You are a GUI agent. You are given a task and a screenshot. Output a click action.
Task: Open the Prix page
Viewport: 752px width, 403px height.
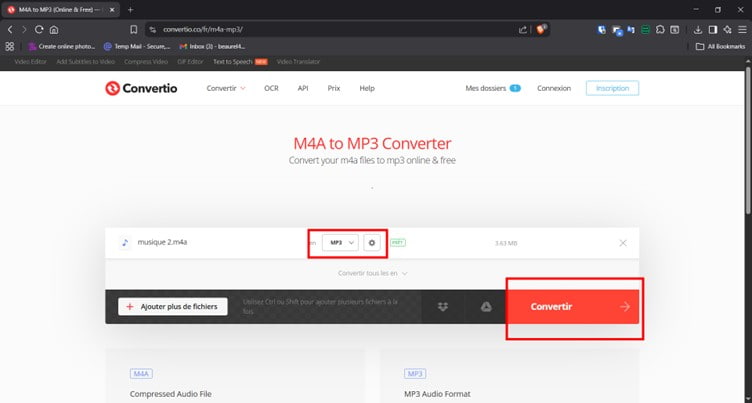coord(334,88)
